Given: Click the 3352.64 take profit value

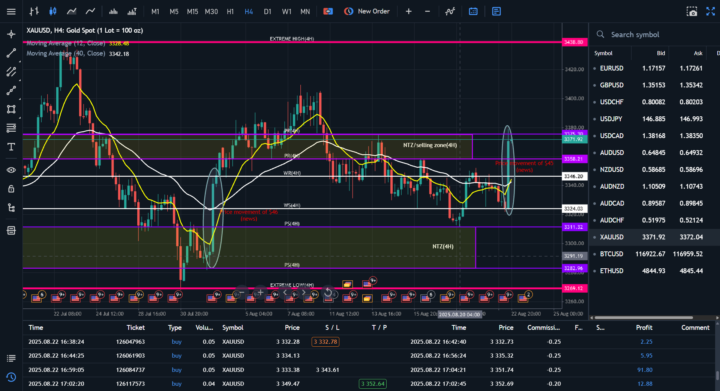Looking at the screenshot, I should coord(373,384).
